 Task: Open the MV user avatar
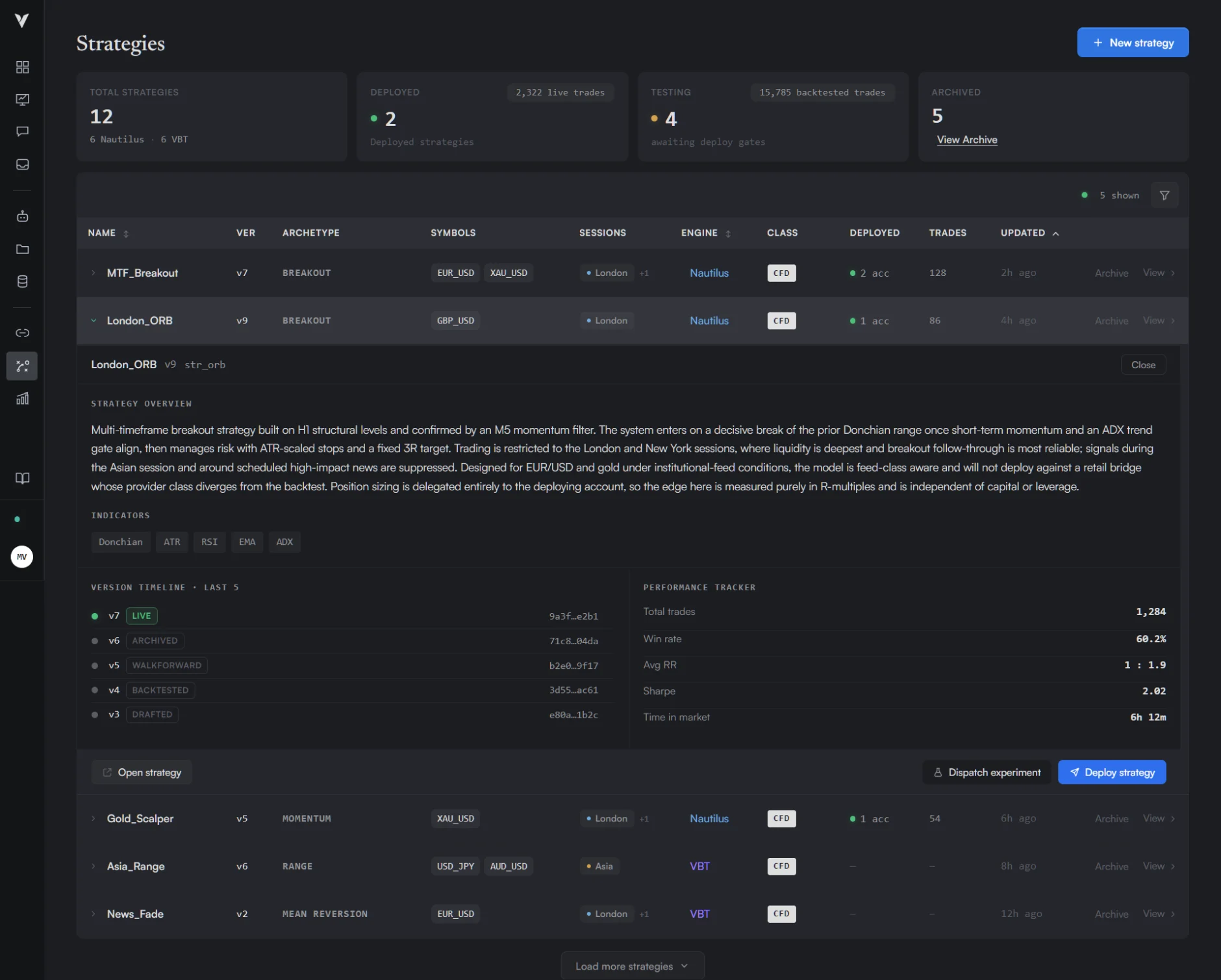(22, 557)
